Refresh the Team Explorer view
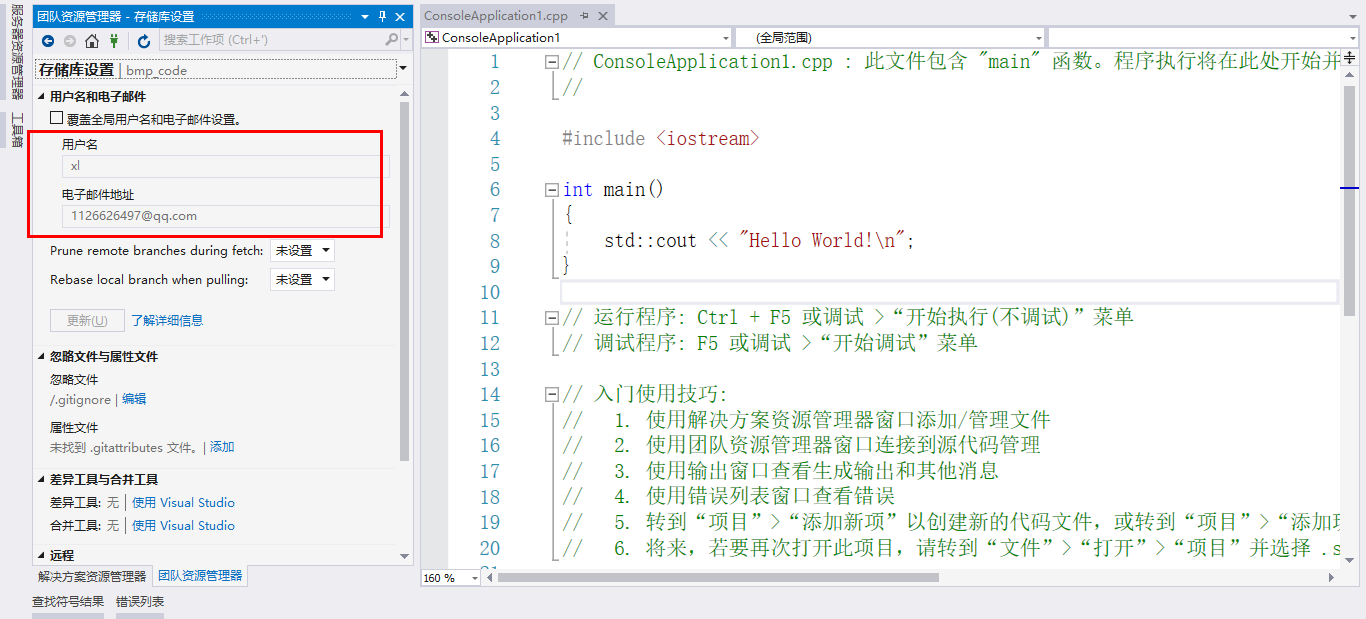Viewport: 1366px width, 619px height. 143,41
